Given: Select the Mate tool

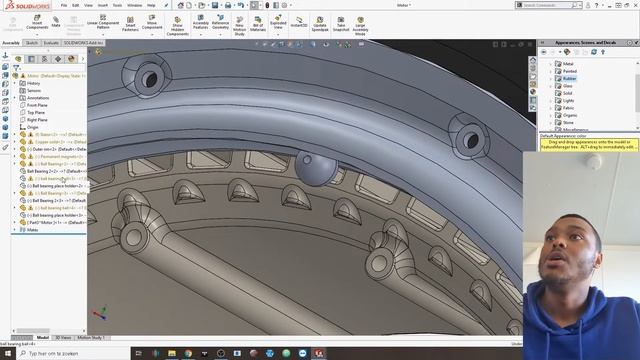Looking at the screenshot, I should [x=56, y=22].
